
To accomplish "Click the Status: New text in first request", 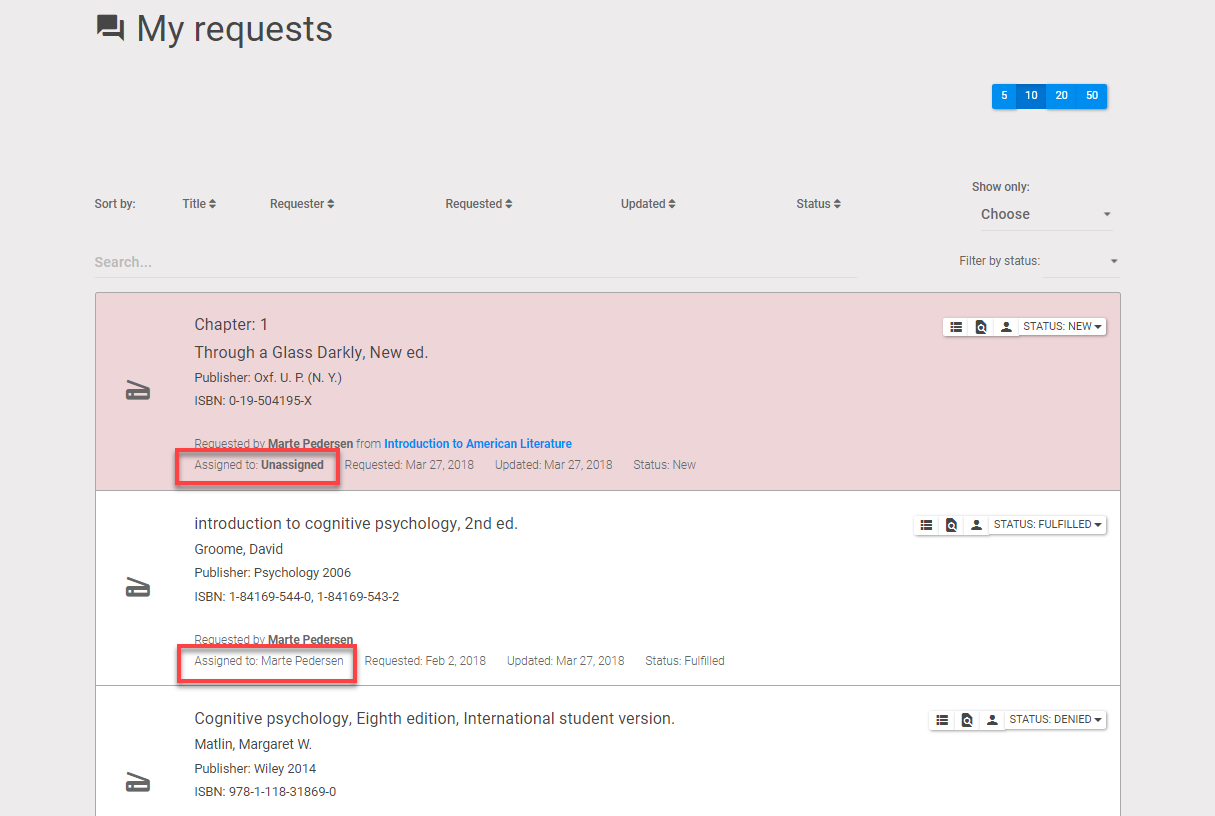I will point(665,465).
